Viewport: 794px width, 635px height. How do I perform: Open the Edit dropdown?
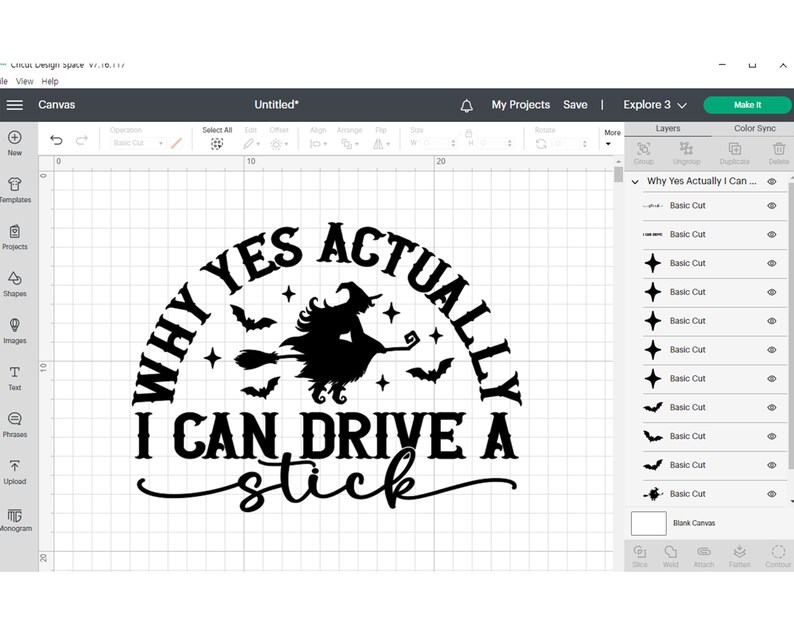[251, 144]
